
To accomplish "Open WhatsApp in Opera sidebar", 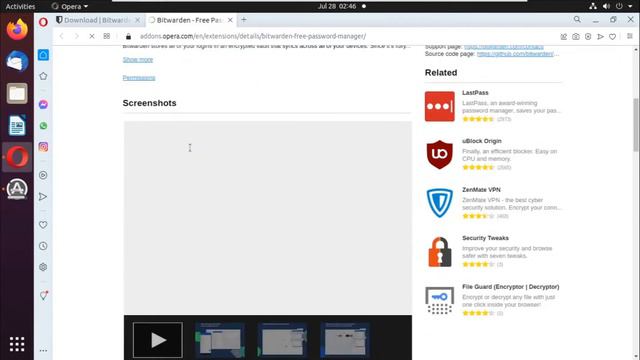I will (x=43, y=126).
